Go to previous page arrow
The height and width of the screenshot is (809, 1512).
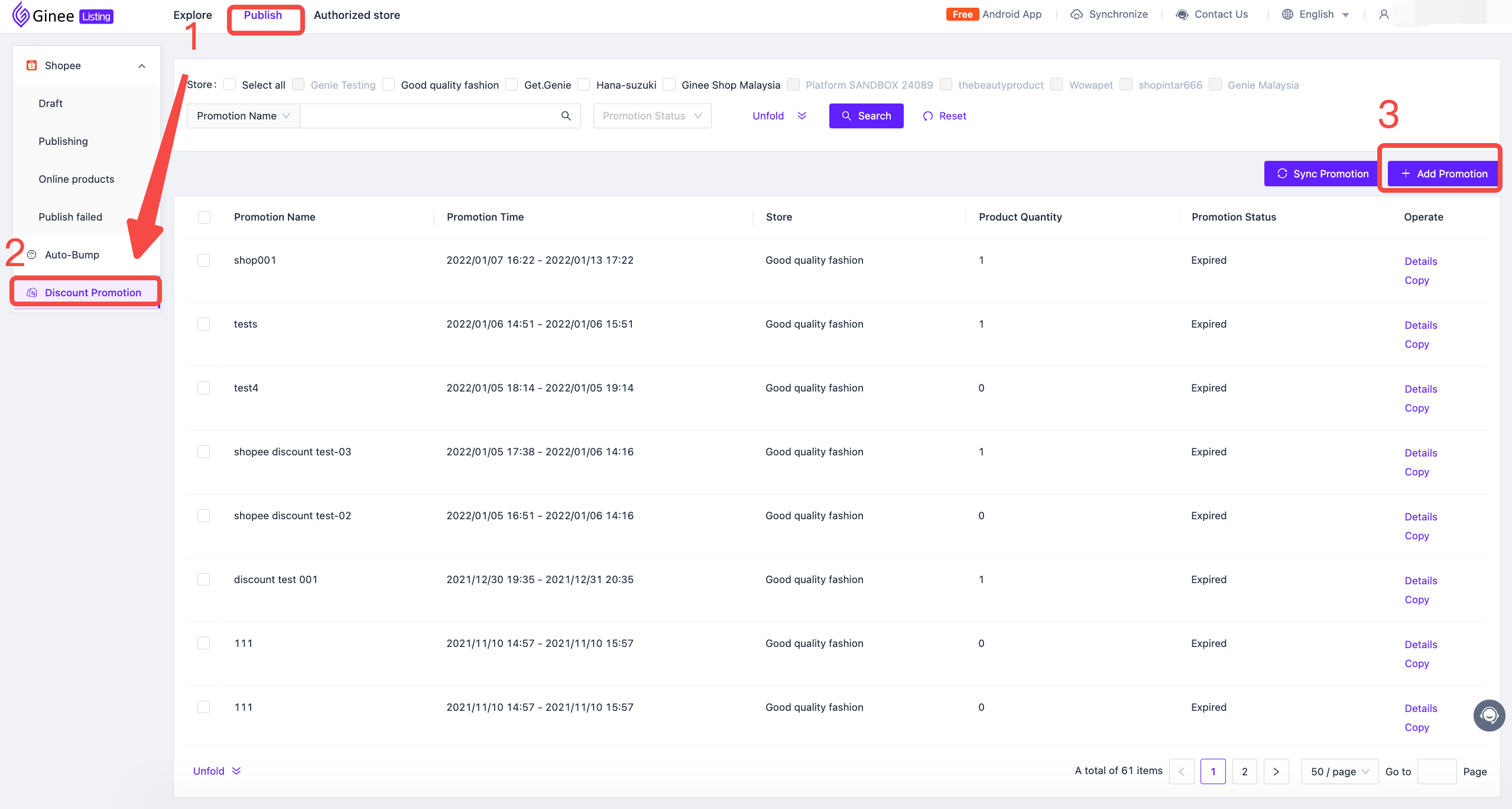tap(1182, 772)
